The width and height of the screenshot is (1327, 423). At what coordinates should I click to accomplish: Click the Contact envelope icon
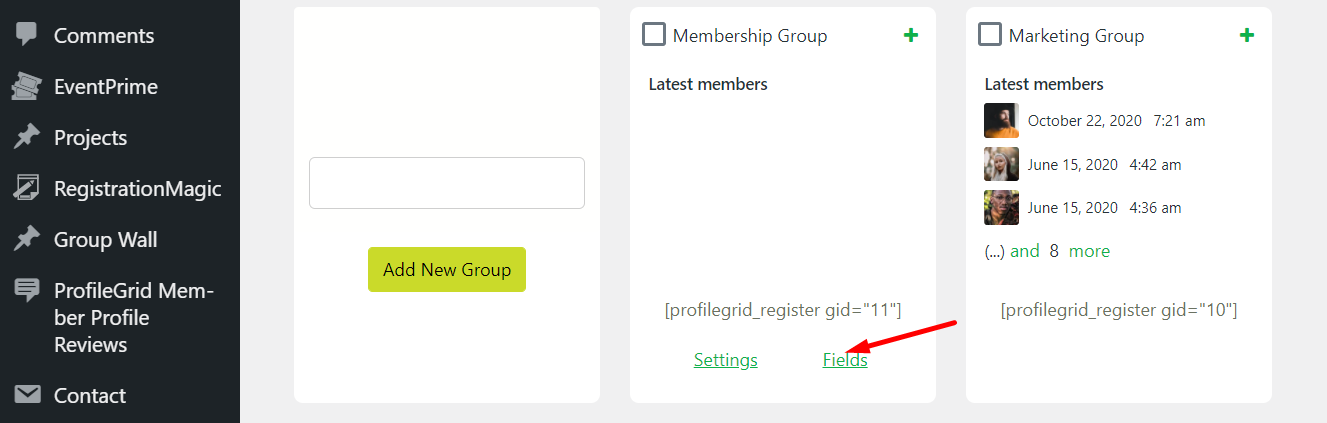(27, 395)
